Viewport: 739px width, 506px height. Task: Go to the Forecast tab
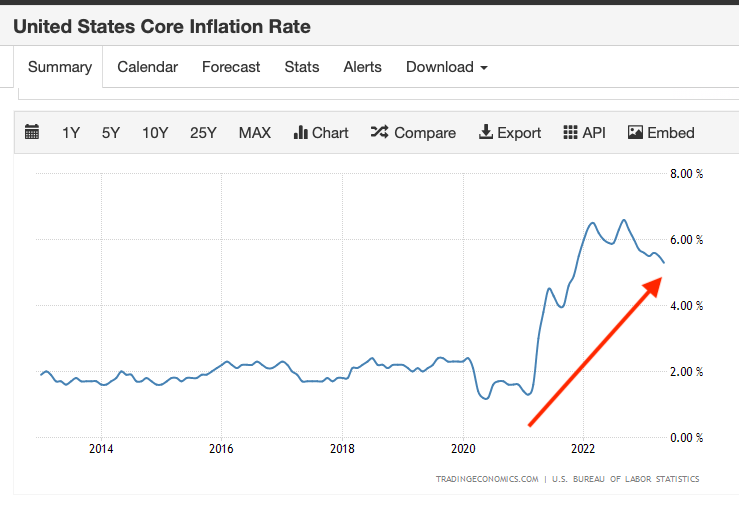click(231, 67)
